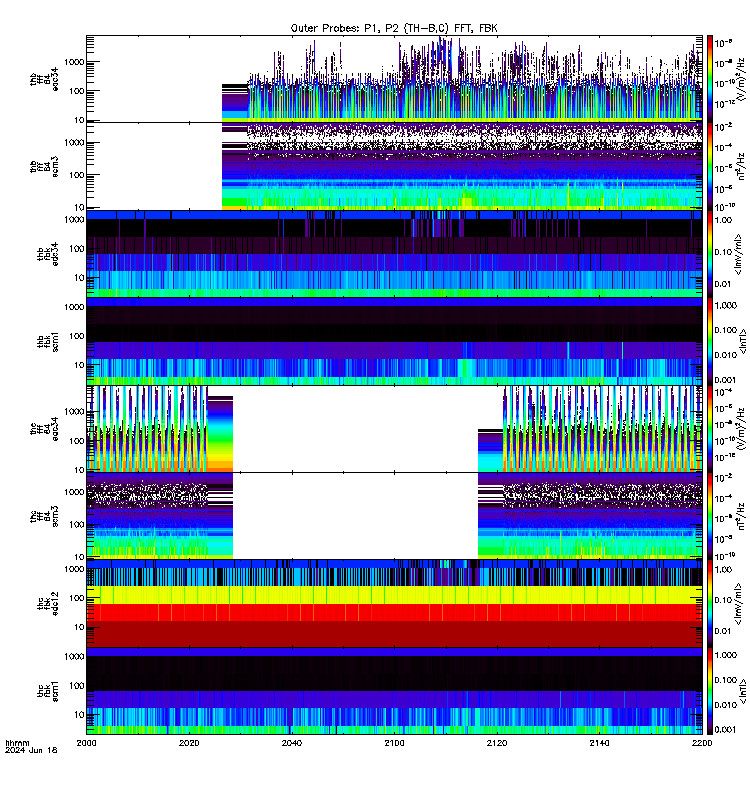The image size is (750, 800).
Task: Click the nT²/Hz unit label of thc scm3
Action: pos(742,516)
